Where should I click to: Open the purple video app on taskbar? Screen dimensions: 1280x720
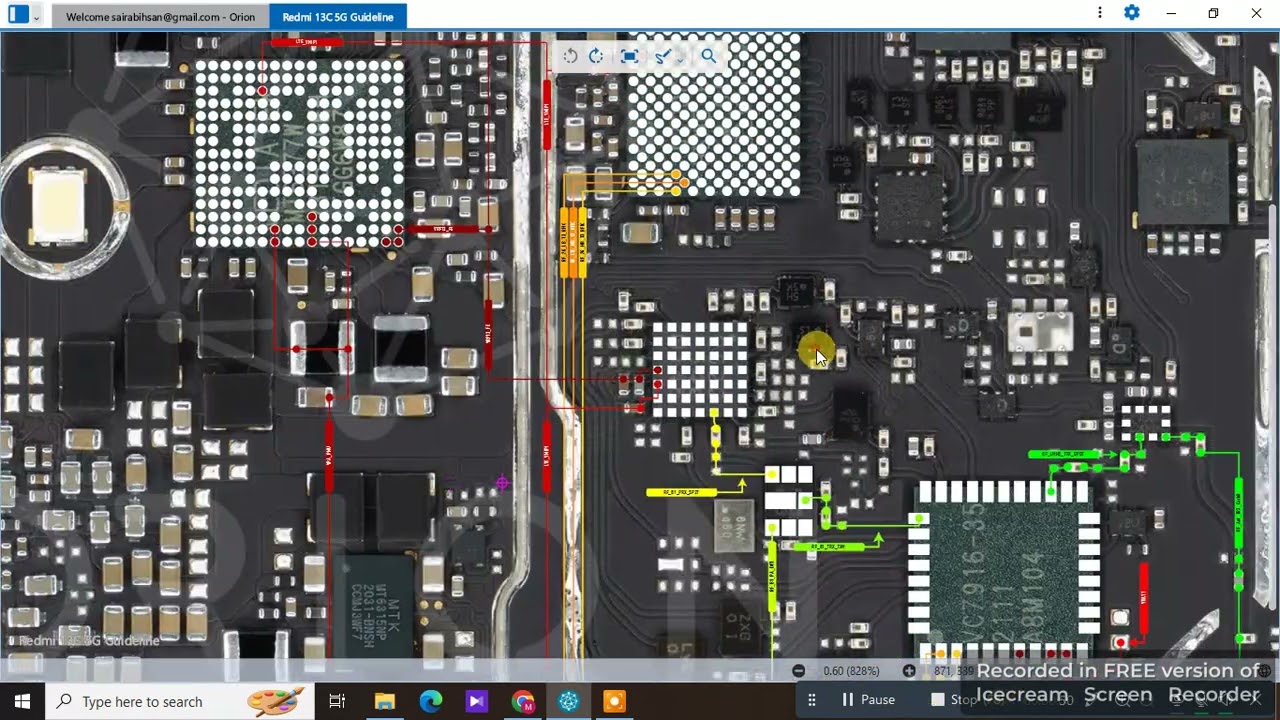(476, 701)
